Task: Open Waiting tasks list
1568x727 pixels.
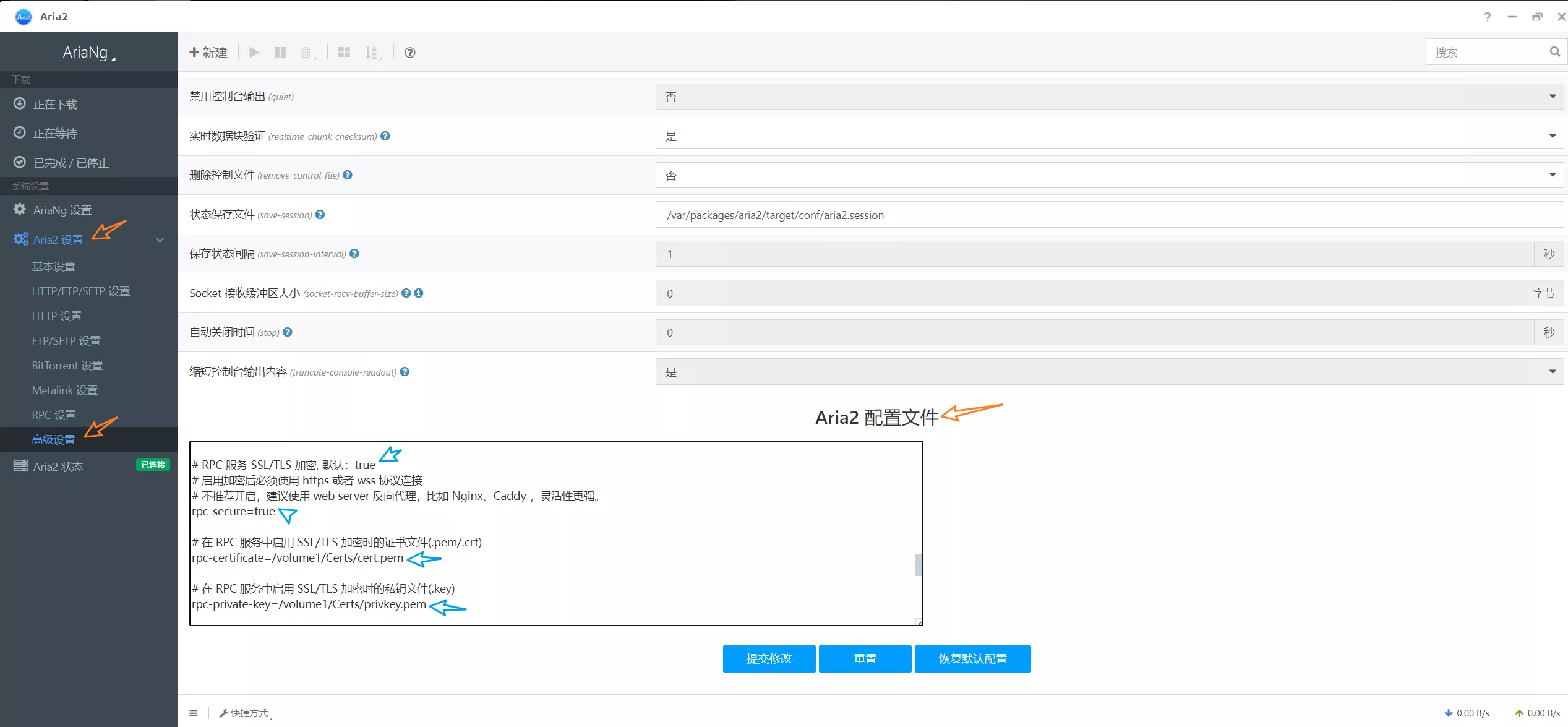Action: pos(89,133)
